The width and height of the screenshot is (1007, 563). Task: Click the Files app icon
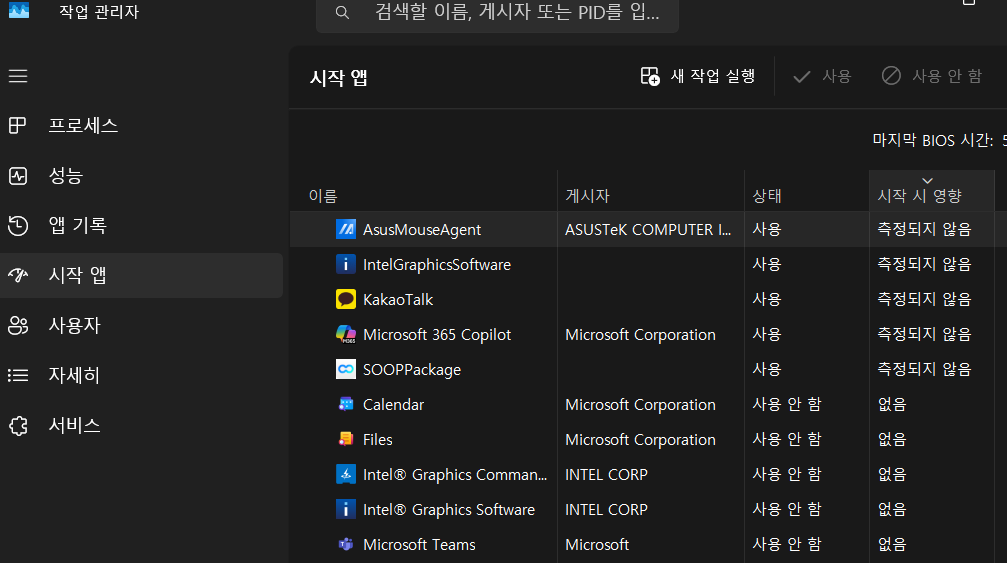(x=346, y=439)
